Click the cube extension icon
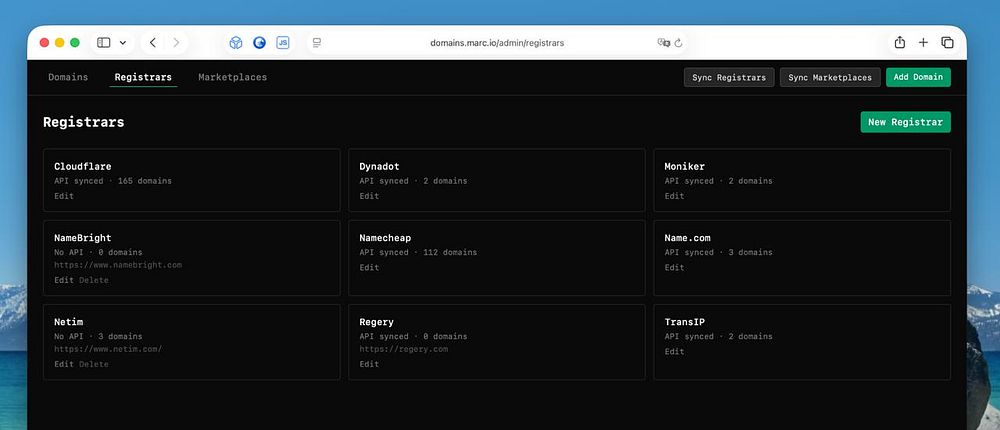Image resolution: width=1000 pixels, height=430 pixels. 236,43
